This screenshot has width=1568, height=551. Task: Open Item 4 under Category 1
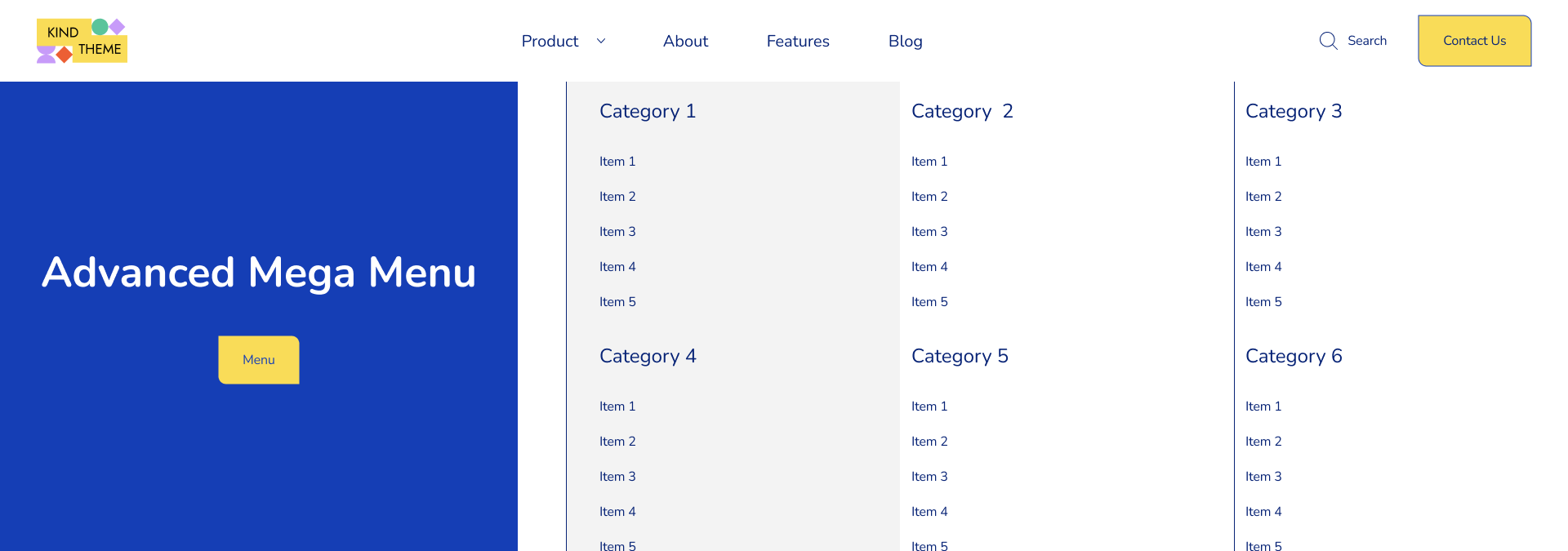617,267
